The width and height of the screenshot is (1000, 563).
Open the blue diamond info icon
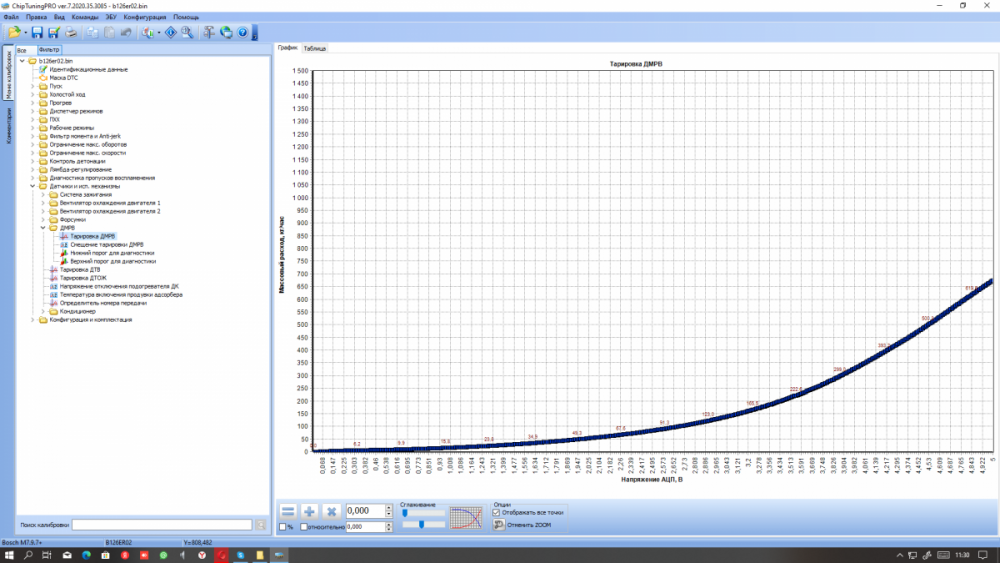[x=170, y=33]
